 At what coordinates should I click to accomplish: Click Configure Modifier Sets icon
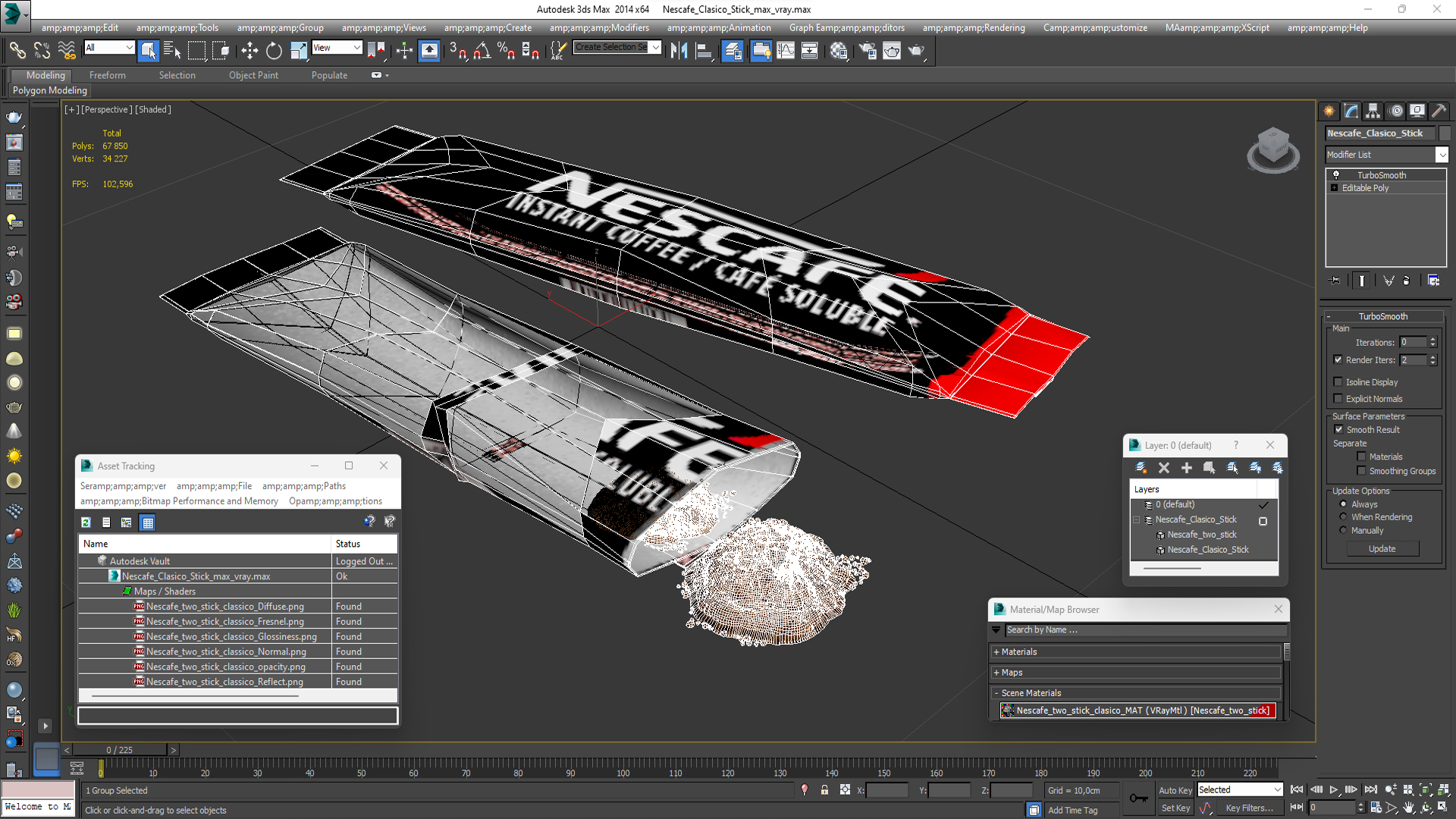coord(1433,281)
